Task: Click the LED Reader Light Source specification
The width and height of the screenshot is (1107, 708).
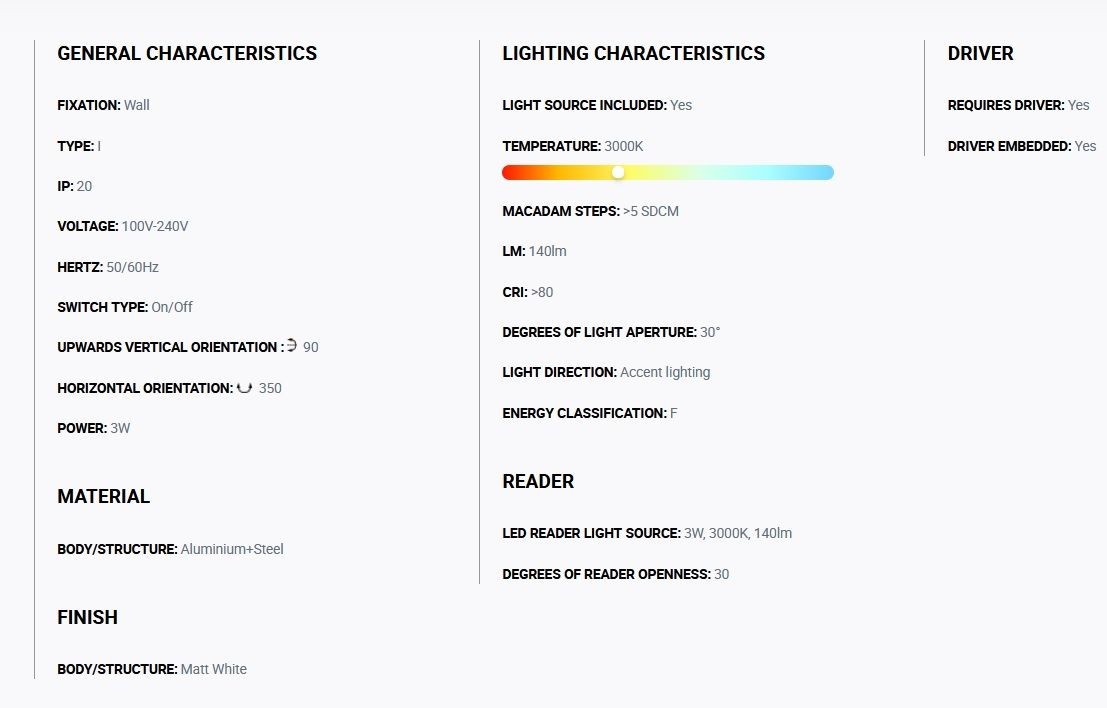Action: (x=647, y=533)
